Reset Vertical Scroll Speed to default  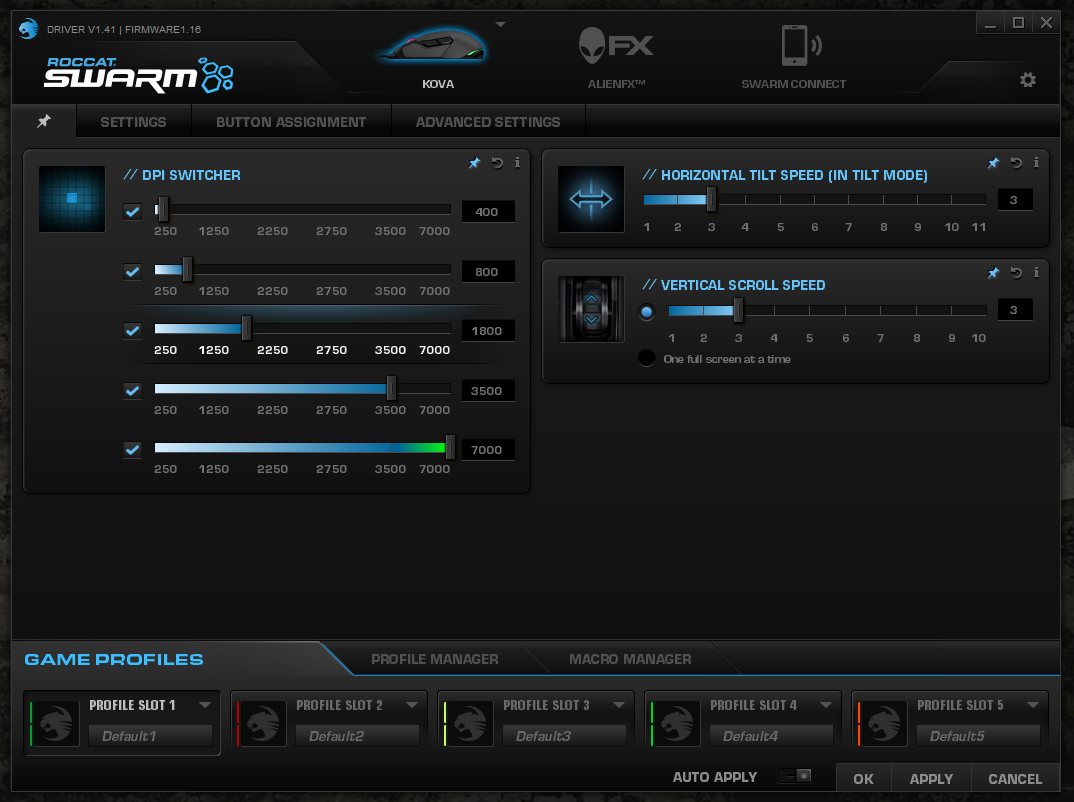pyautogui.click(x=1016, y=273)
